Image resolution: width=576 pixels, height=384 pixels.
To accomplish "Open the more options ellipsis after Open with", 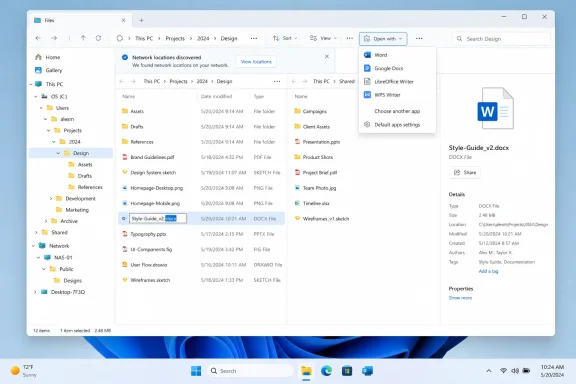I will 419,38.
